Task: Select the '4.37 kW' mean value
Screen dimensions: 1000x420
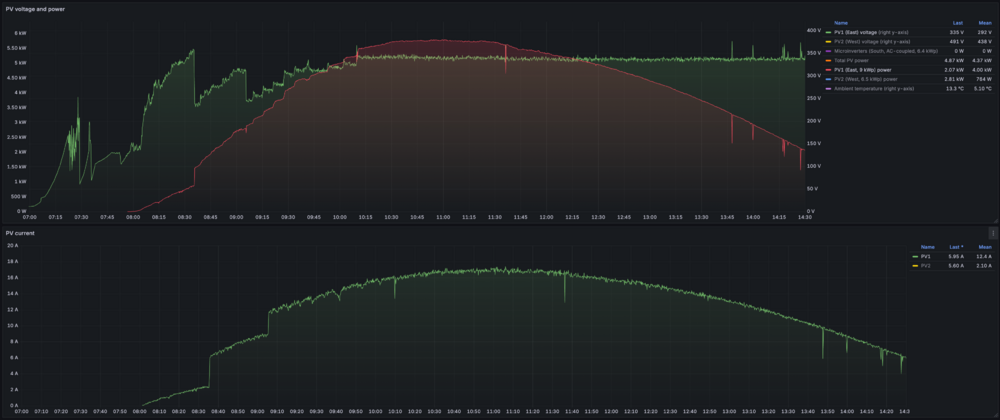Action: 982,61
